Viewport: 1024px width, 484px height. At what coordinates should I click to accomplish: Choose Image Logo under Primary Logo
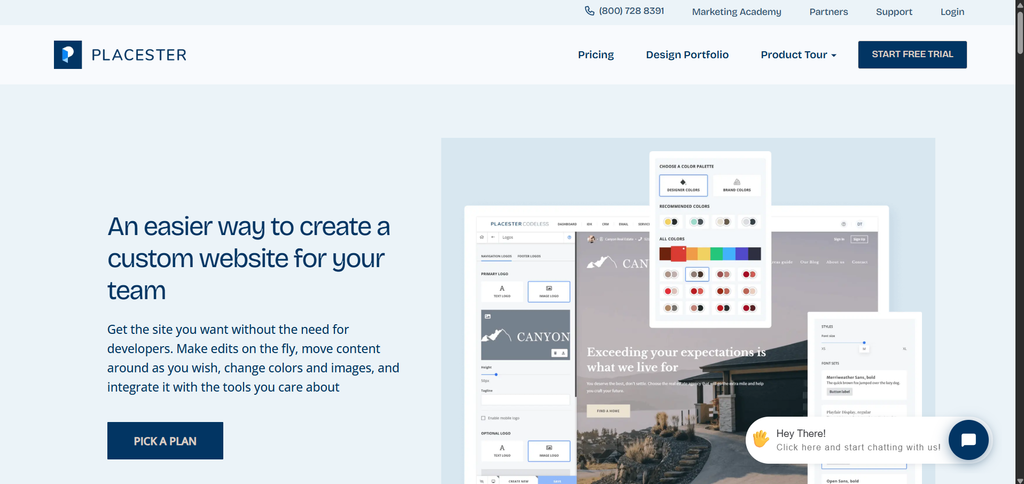[x=549, y=291]
